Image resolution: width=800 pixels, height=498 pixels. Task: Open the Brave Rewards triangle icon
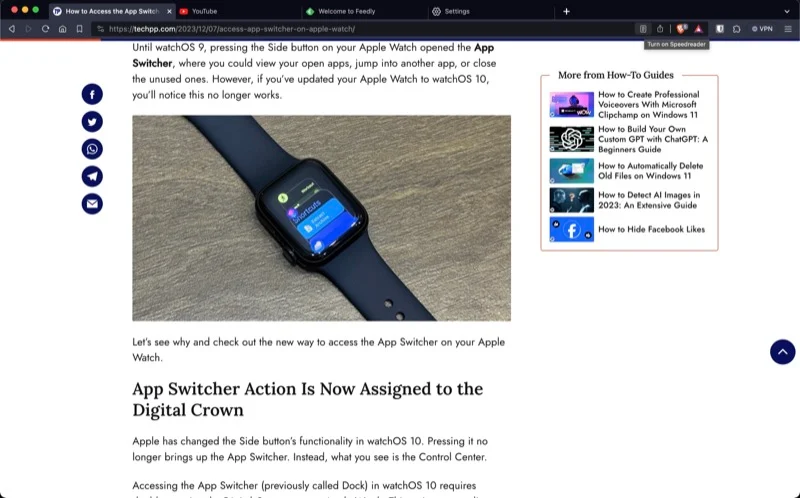(x=698, y=29)
